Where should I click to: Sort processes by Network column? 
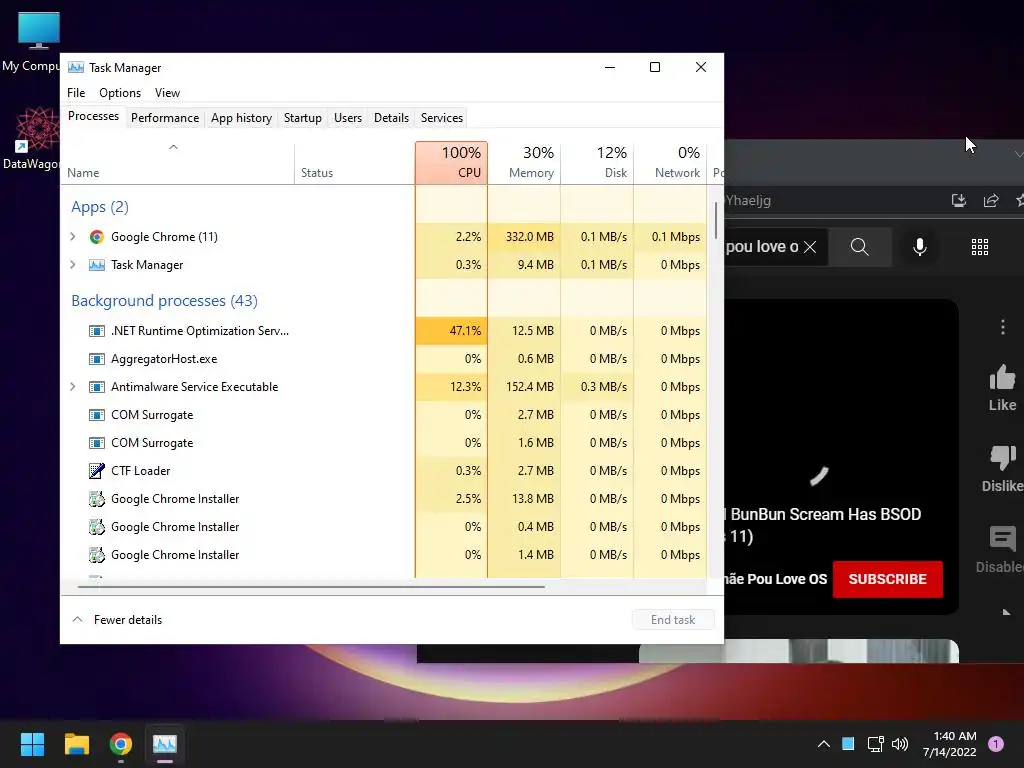tap(670, 163)
